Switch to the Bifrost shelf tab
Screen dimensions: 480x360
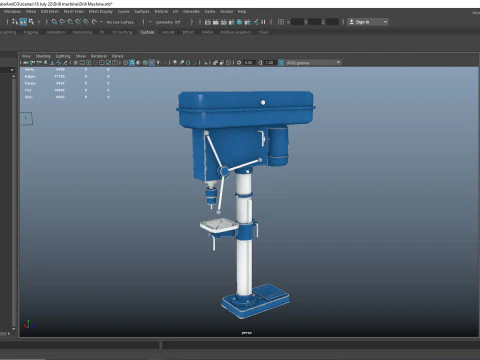click(x=188, y=32)
